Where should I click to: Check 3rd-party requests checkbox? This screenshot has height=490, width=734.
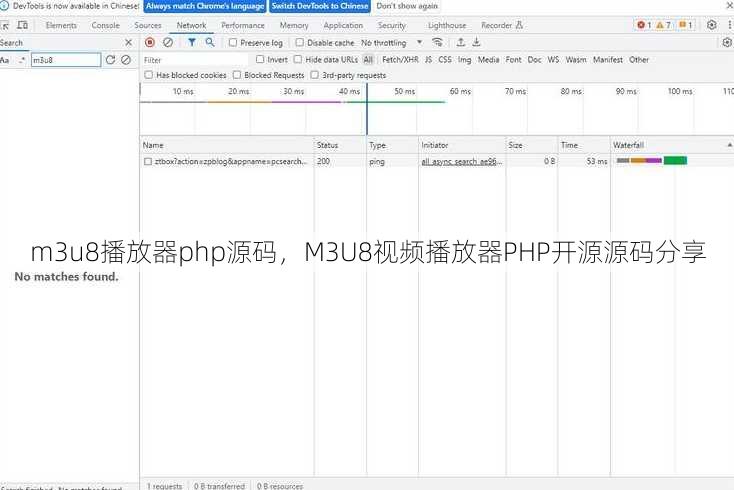pyautogui.click(x=315, y=75)
